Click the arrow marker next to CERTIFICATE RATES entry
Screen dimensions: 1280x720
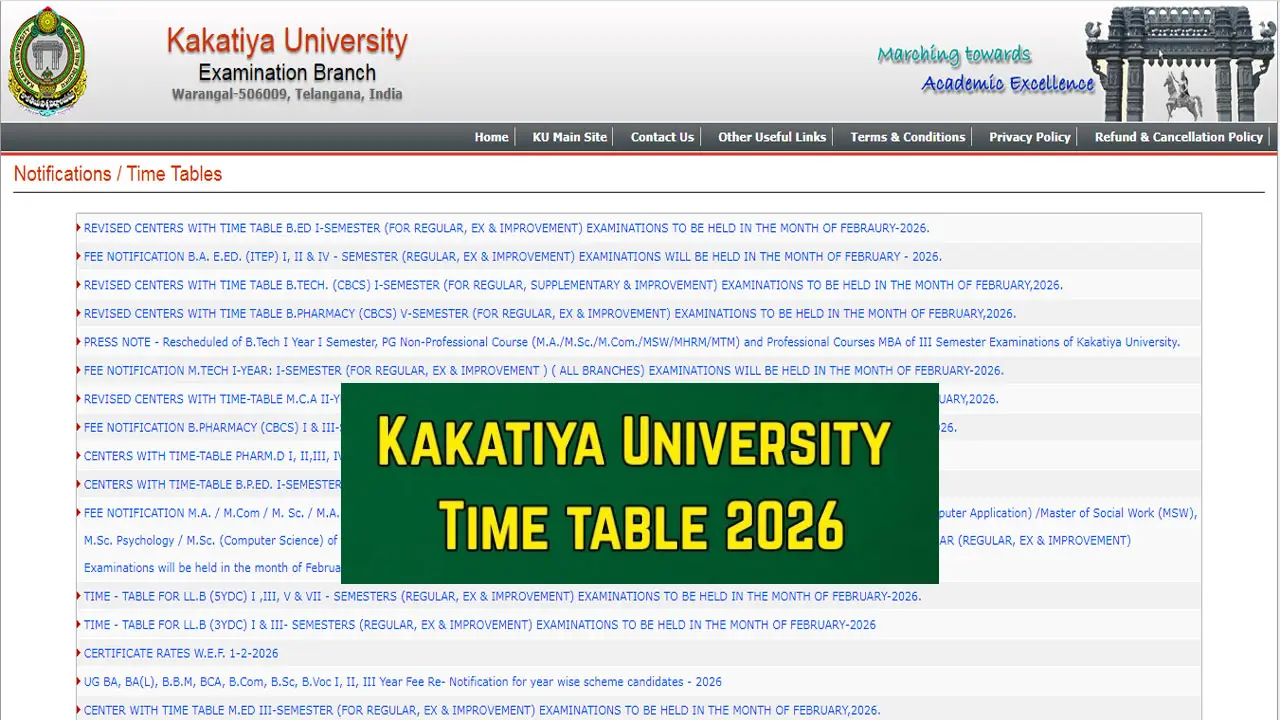tap(79, 653)
